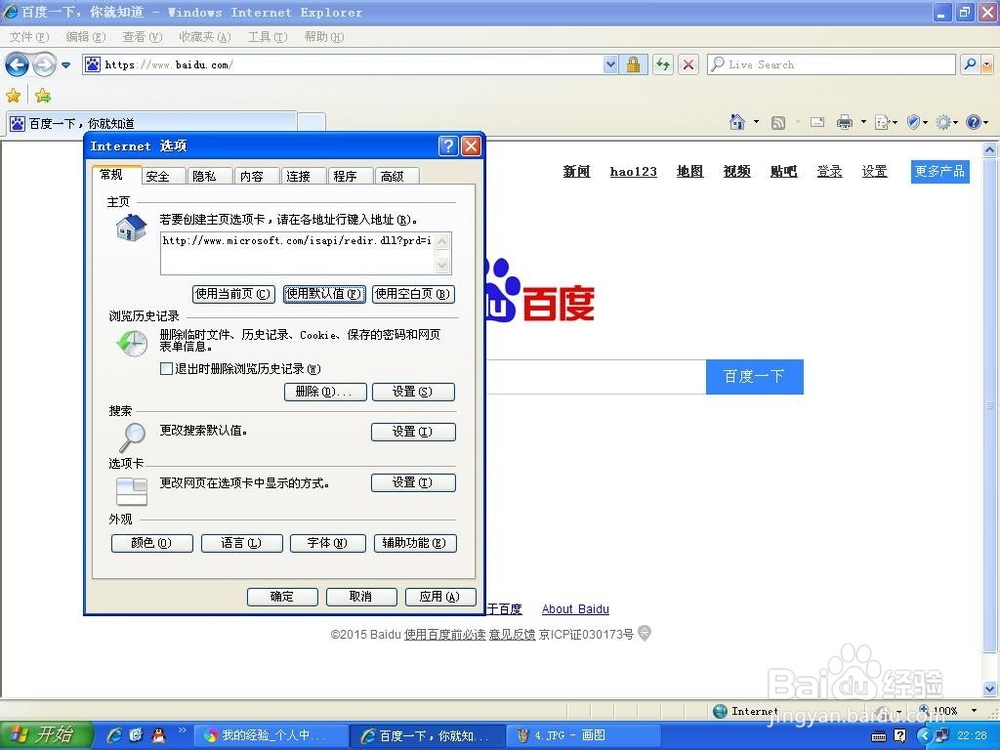Click the 新闻 link on Baidu
Image resolution: width=1000 pixels, height=750 pixels.
(x=577, y=171)
